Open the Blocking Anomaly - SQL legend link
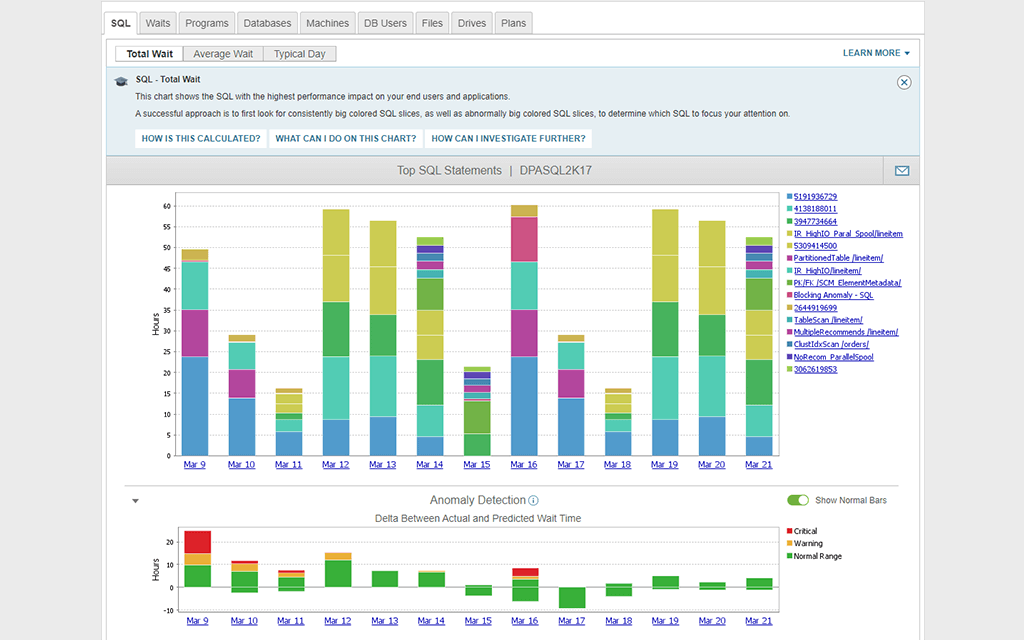Screen dimensions: 1024x640 click(834, 295)
